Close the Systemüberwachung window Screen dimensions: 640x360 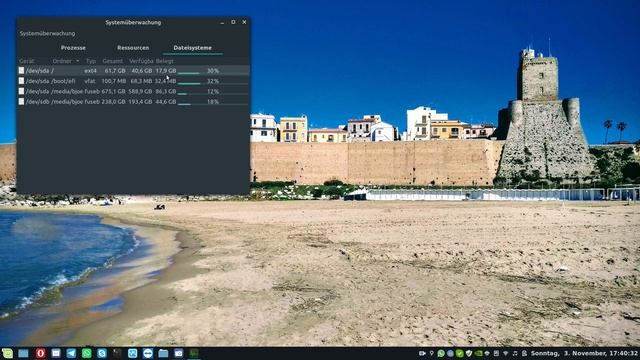[x=244, y=22]
